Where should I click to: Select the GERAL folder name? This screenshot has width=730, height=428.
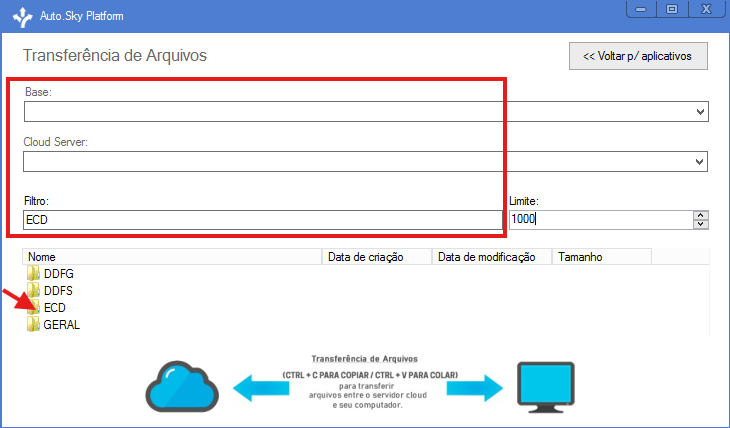tap(61, 325)
